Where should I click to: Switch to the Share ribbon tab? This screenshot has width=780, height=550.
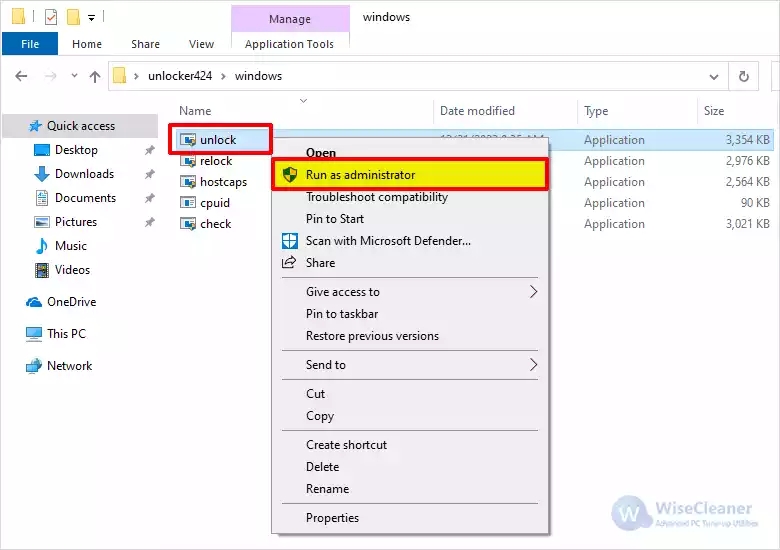[145, 44]
